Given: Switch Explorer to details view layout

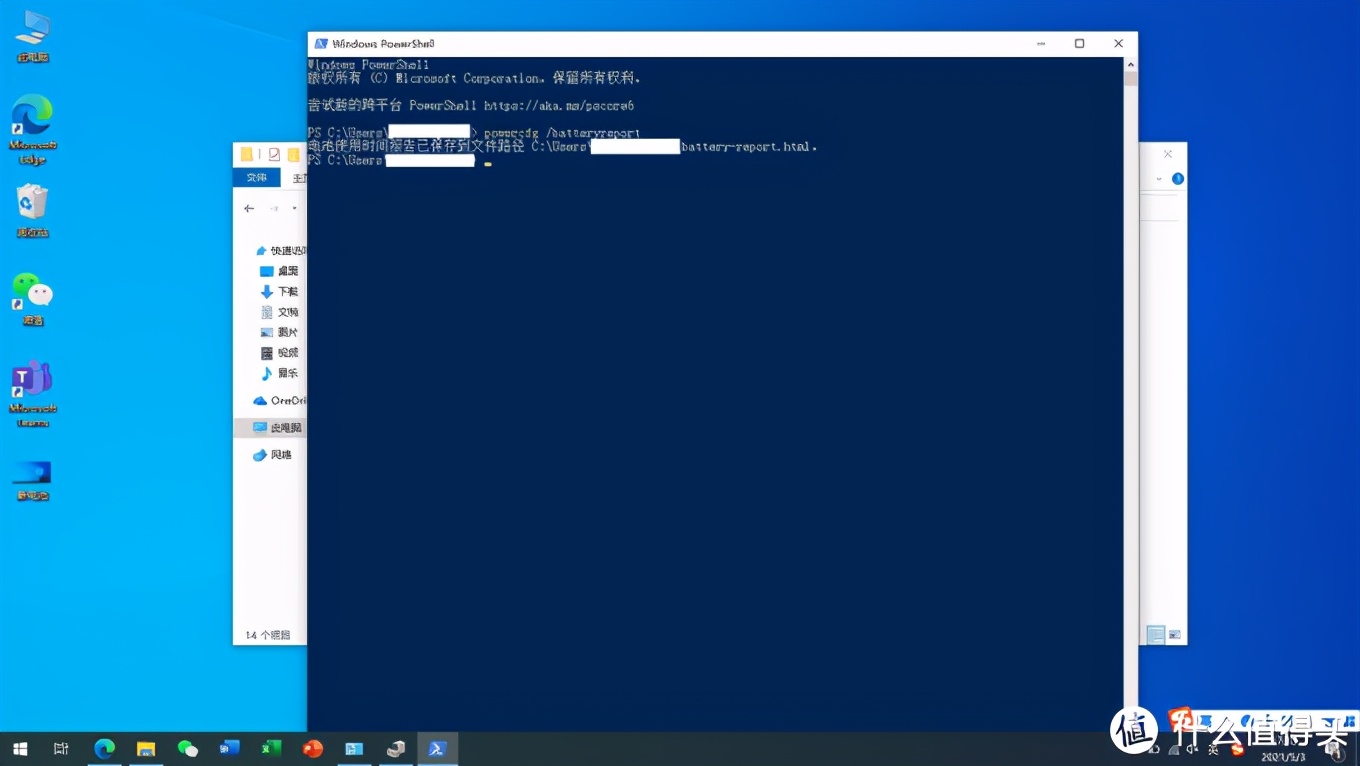Looking at the screenshot, I should tap(1155, 635).
